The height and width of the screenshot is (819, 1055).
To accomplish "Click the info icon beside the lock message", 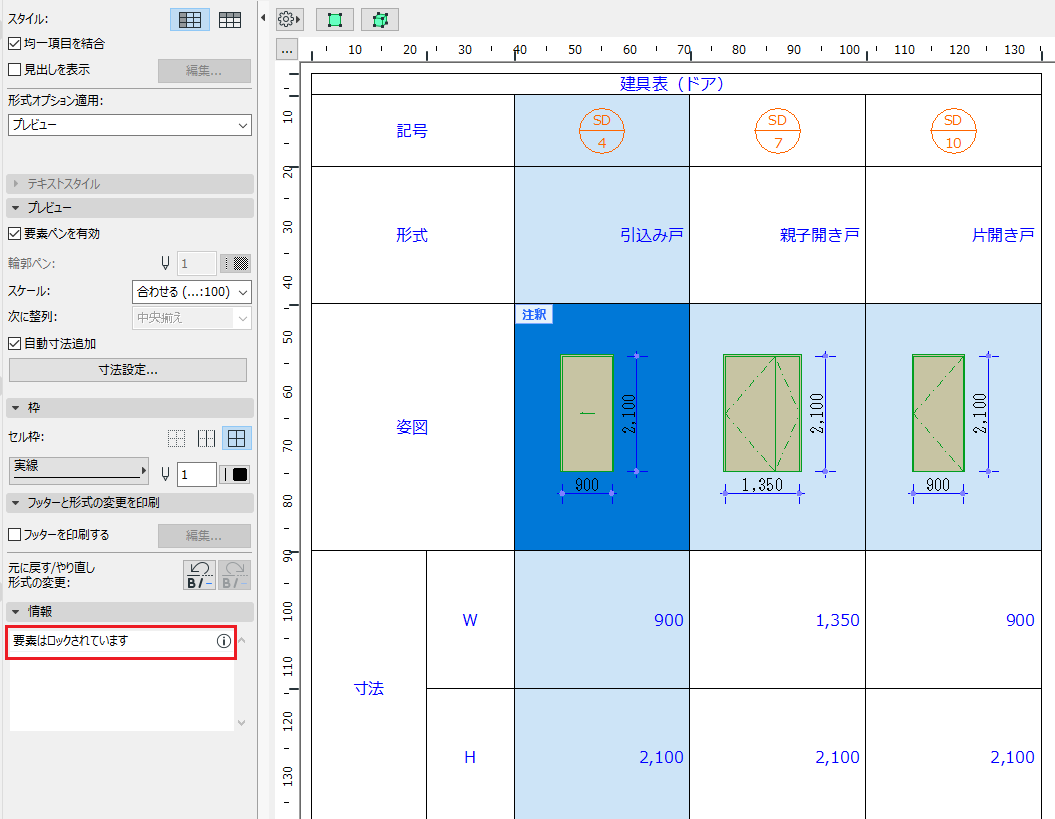I will click(x=224, y=641).
